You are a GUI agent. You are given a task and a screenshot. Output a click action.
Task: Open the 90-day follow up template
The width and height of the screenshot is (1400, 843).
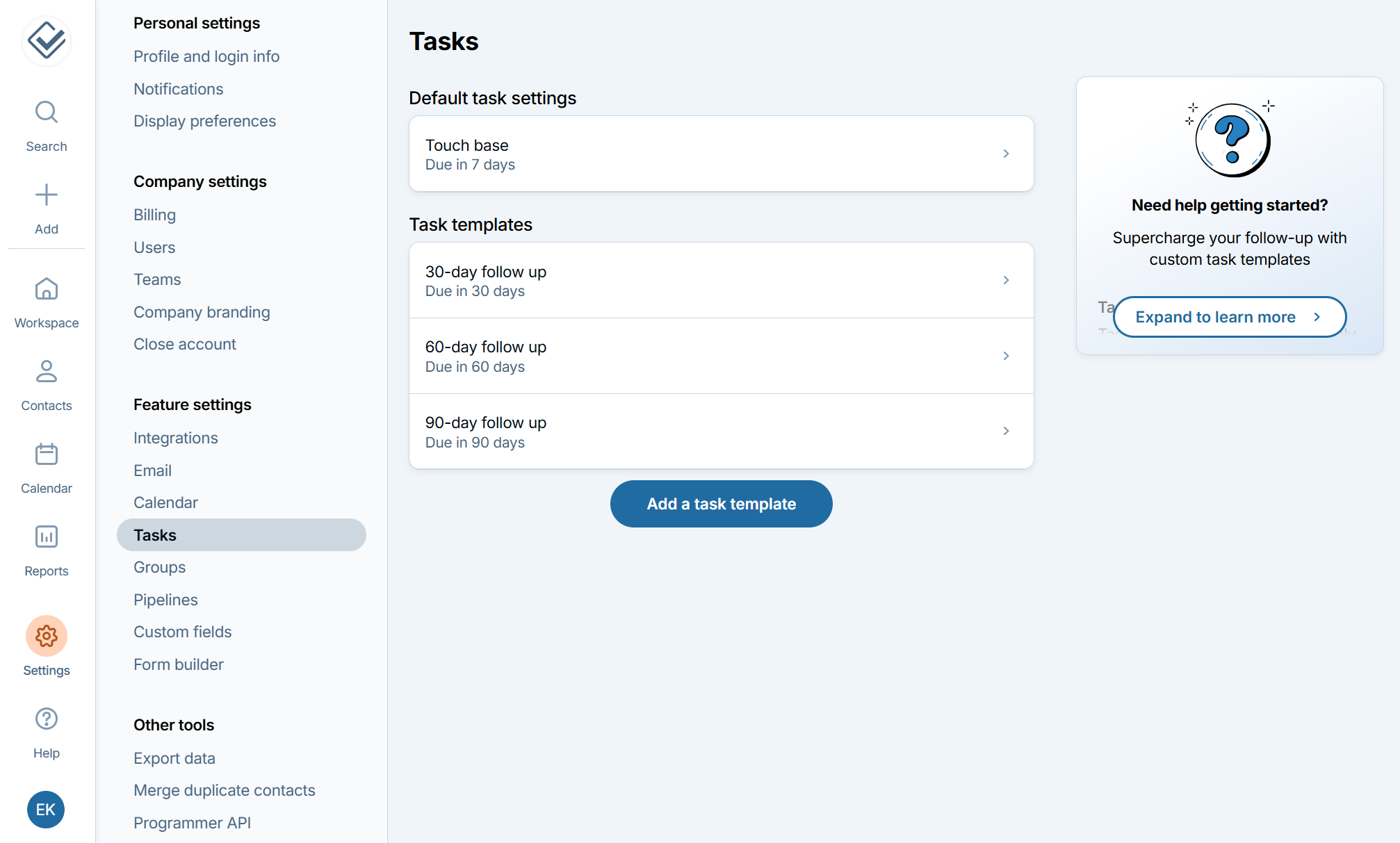click(721, 432)
